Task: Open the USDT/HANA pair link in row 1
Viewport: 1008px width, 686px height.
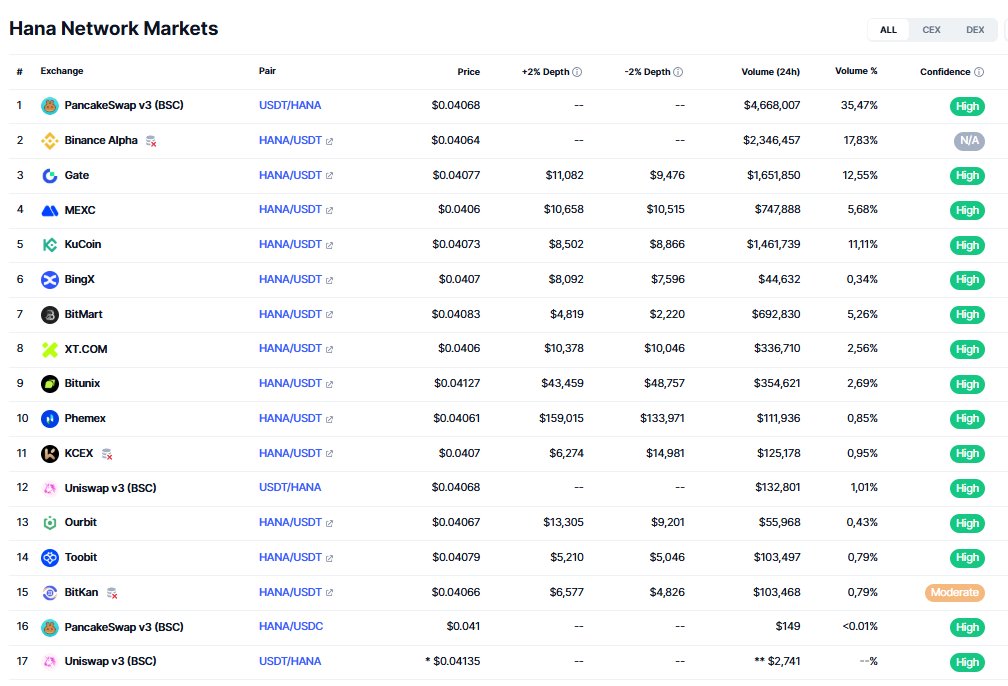Action: tap(290, 105)
